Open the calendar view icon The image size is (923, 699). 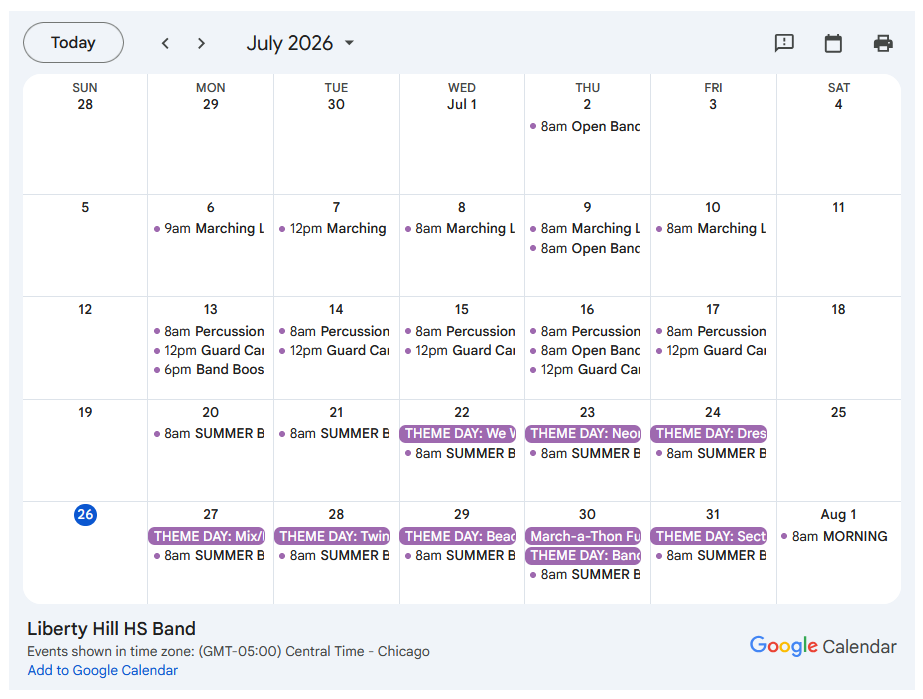tap(833, 43)
